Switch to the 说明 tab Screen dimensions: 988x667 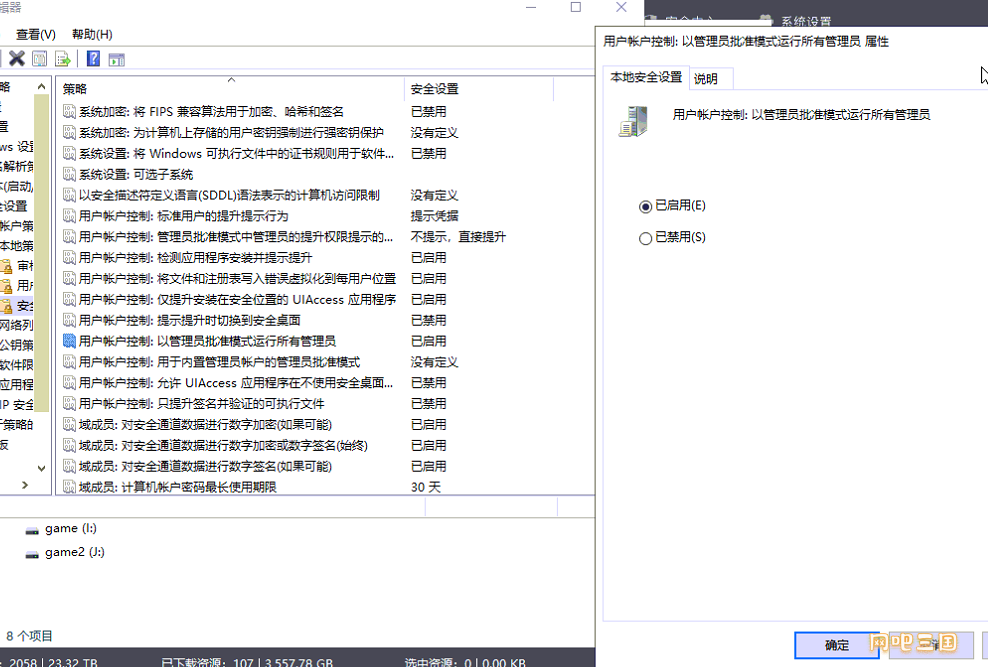pyautogui.click(x=706, y=78)
